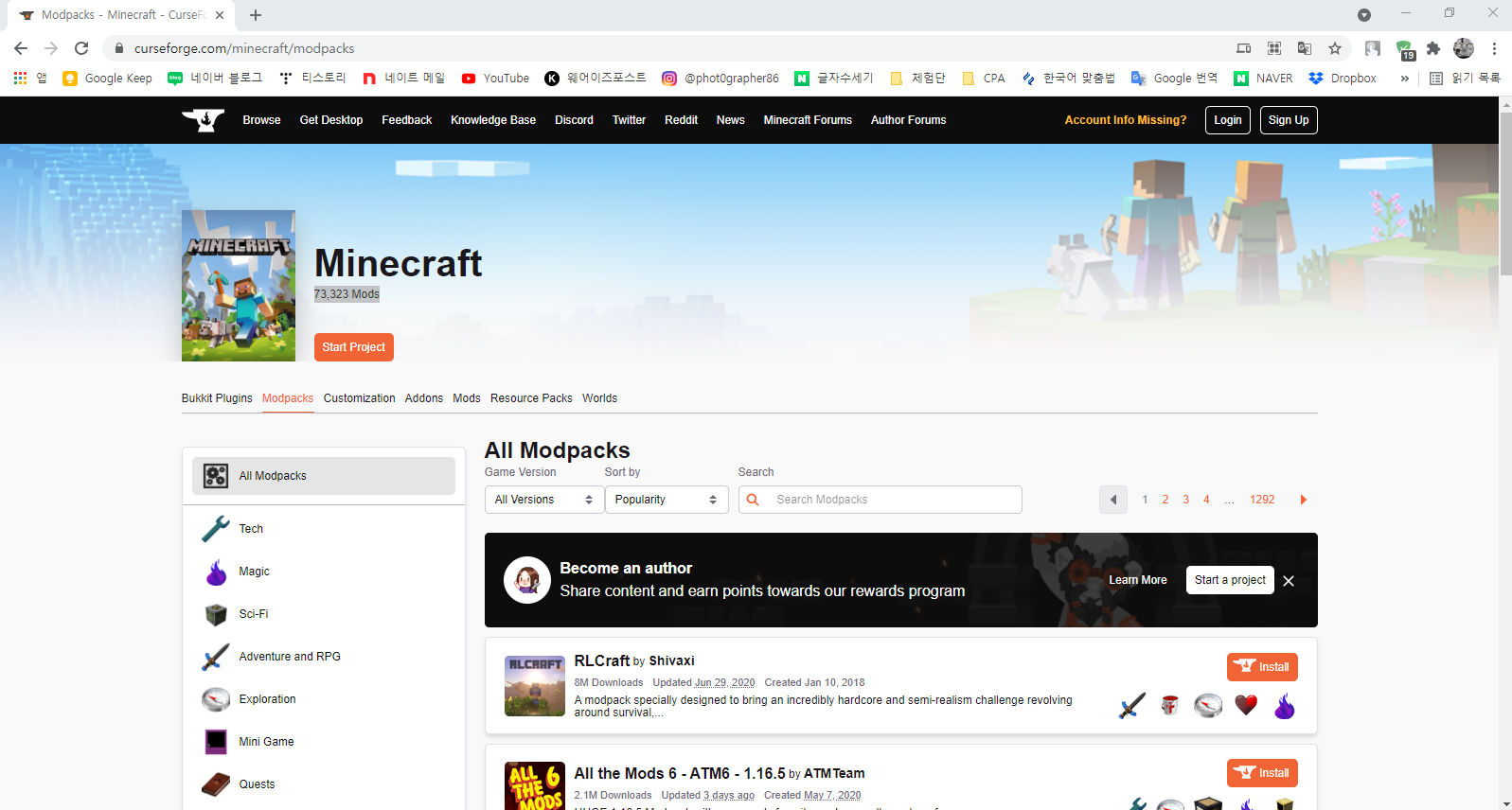Click RLCraft heart category icon
1512x810 pixels.
1246,706
